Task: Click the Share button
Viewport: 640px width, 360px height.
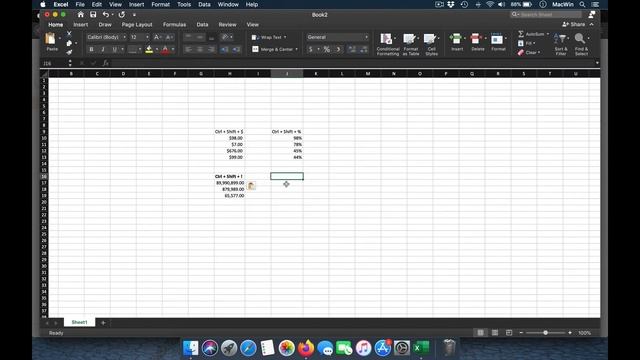Action: [574, 24]
